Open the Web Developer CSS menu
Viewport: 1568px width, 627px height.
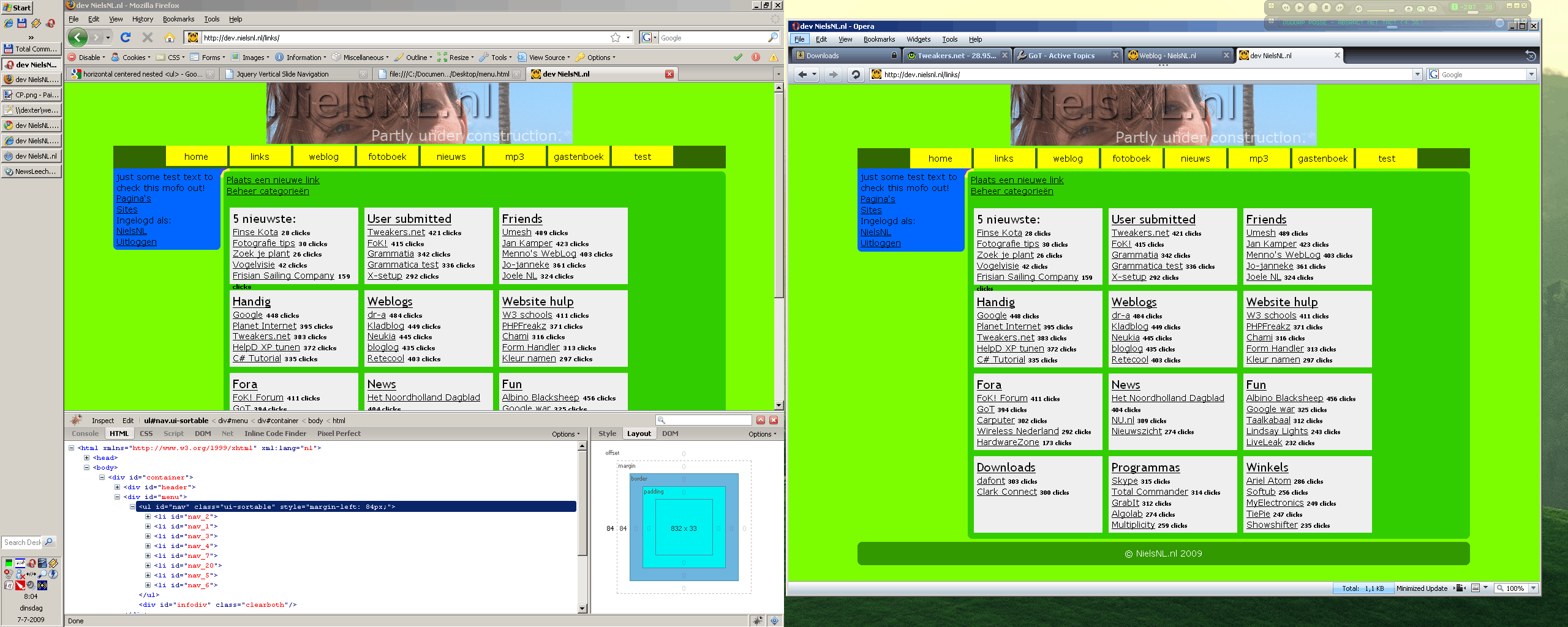[170, 58]
